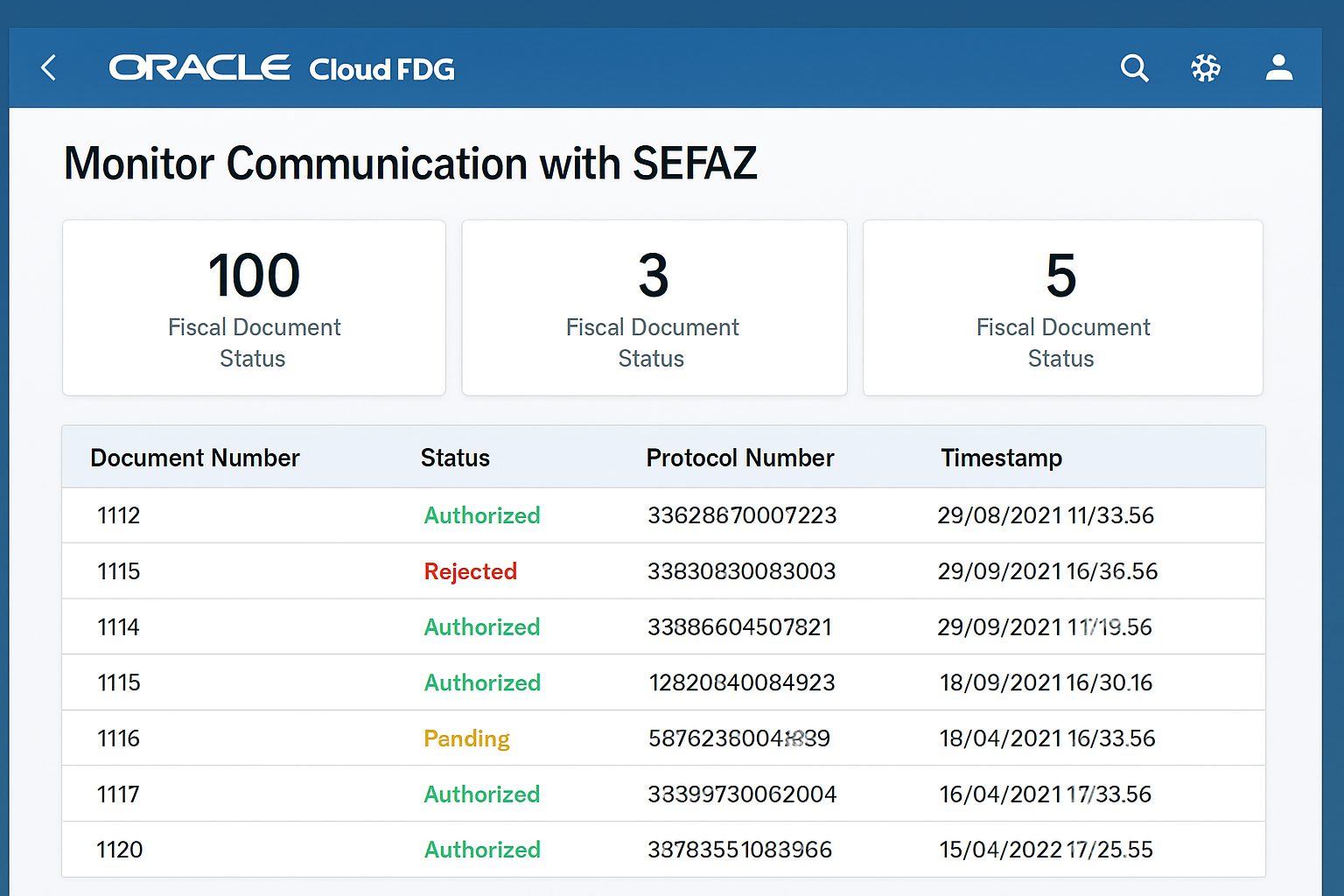Click the Document Number column header
The height and width of the screenshot is (896, 1344).
click(x=194, y=457)
